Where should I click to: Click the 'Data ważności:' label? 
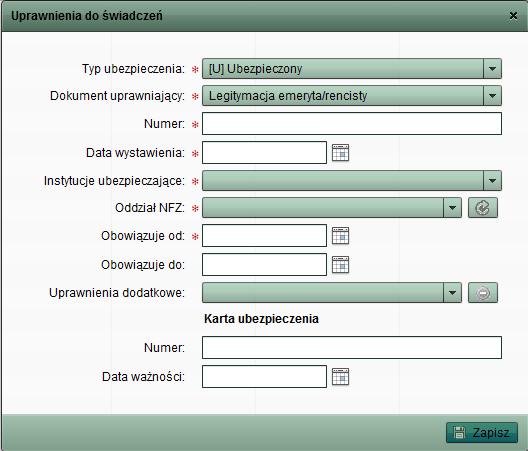tap(143, 377)
